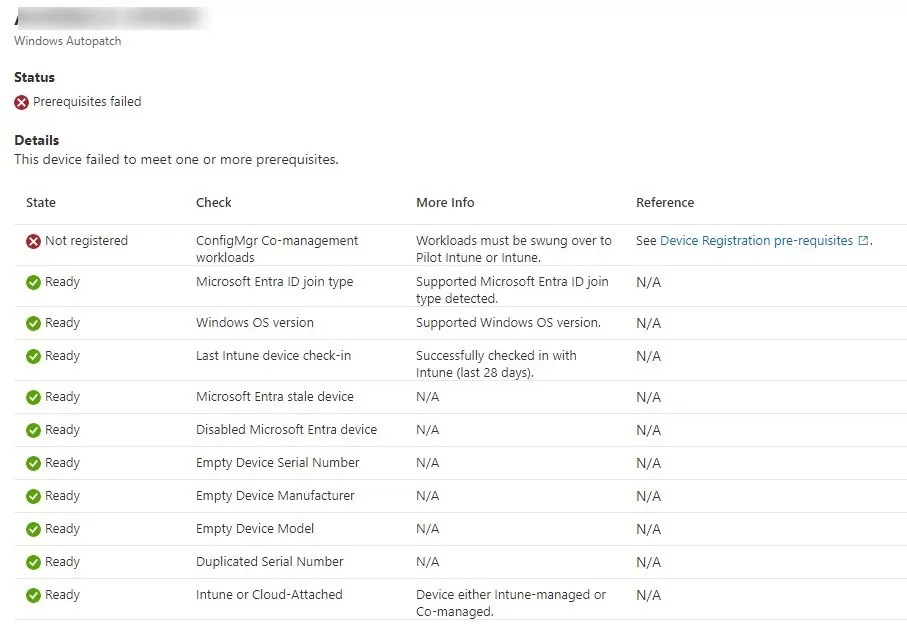This screenshot has width=907, height=641.
Task: Click the red error icon next to Not registered
Action: pyautogui.click(x=34, y=241)
